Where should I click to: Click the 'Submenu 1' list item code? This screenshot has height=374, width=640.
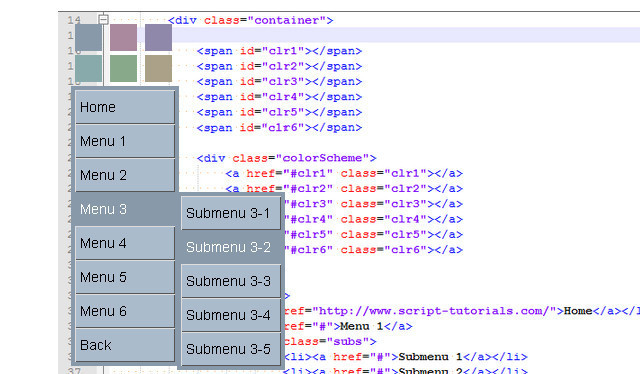pyautogui.click(x=406, y=357)
